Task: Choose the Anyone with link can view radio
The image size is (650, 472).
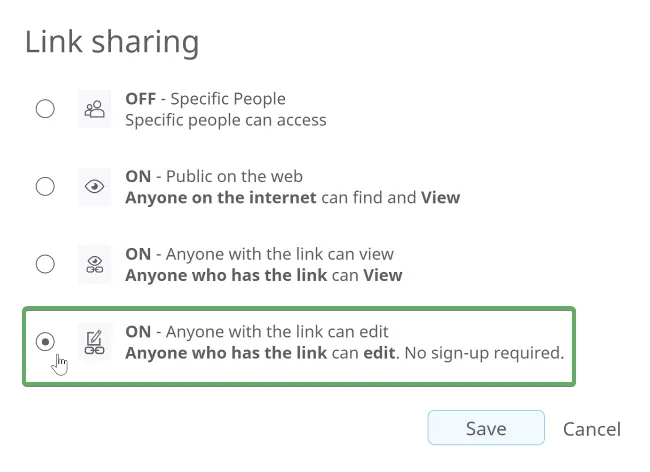Action: (45, 264)
